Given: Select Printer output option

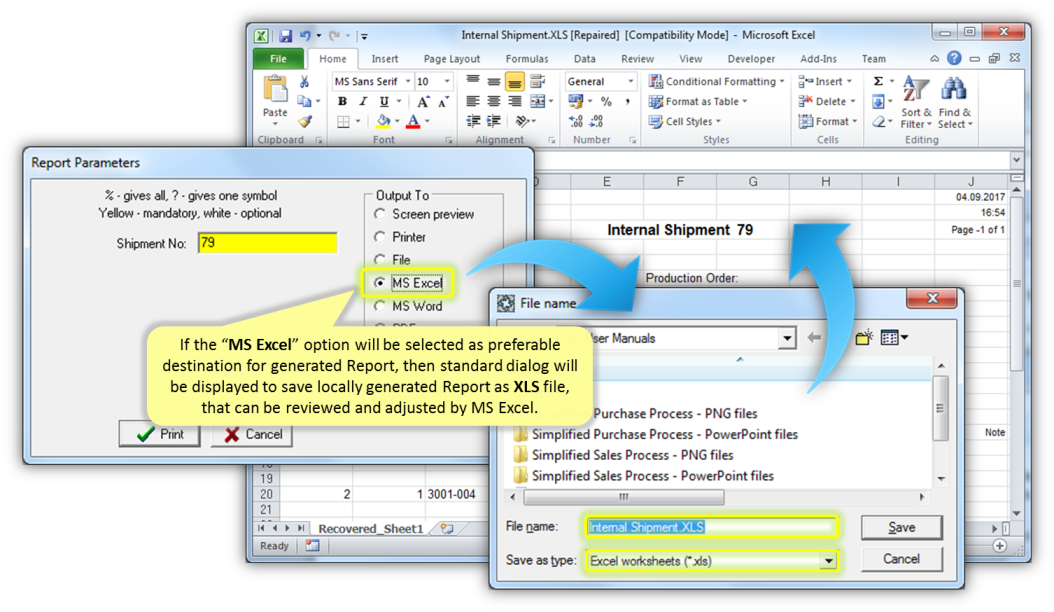Looking at the screenshot, I should (x=380, y=237).
